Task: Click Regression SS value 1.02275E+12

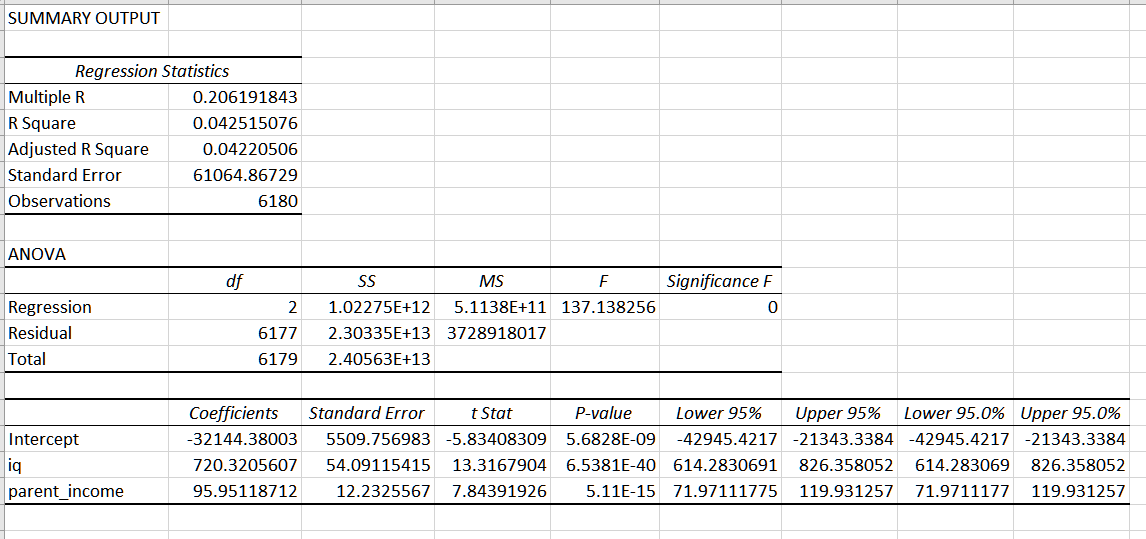Action: coord(368,307)
